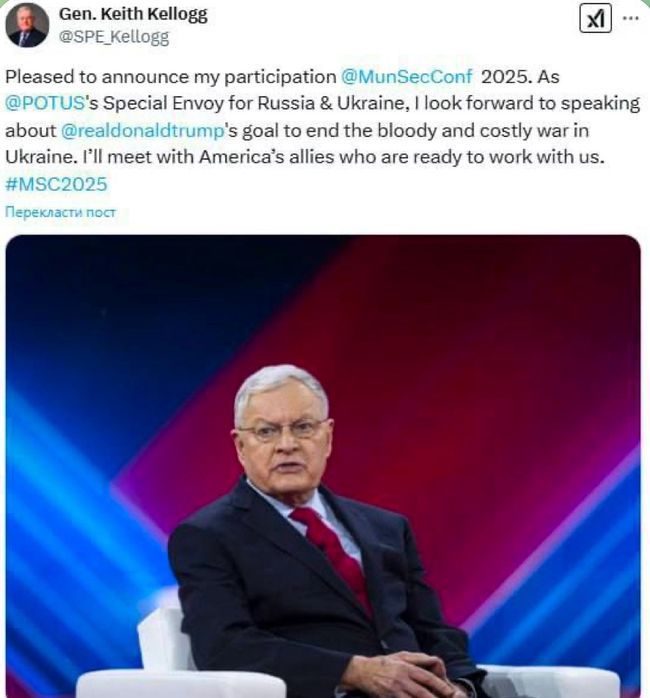Open the @MunSecConf mention link
This screenshot has width=650, height=698.
pos(407,76)
